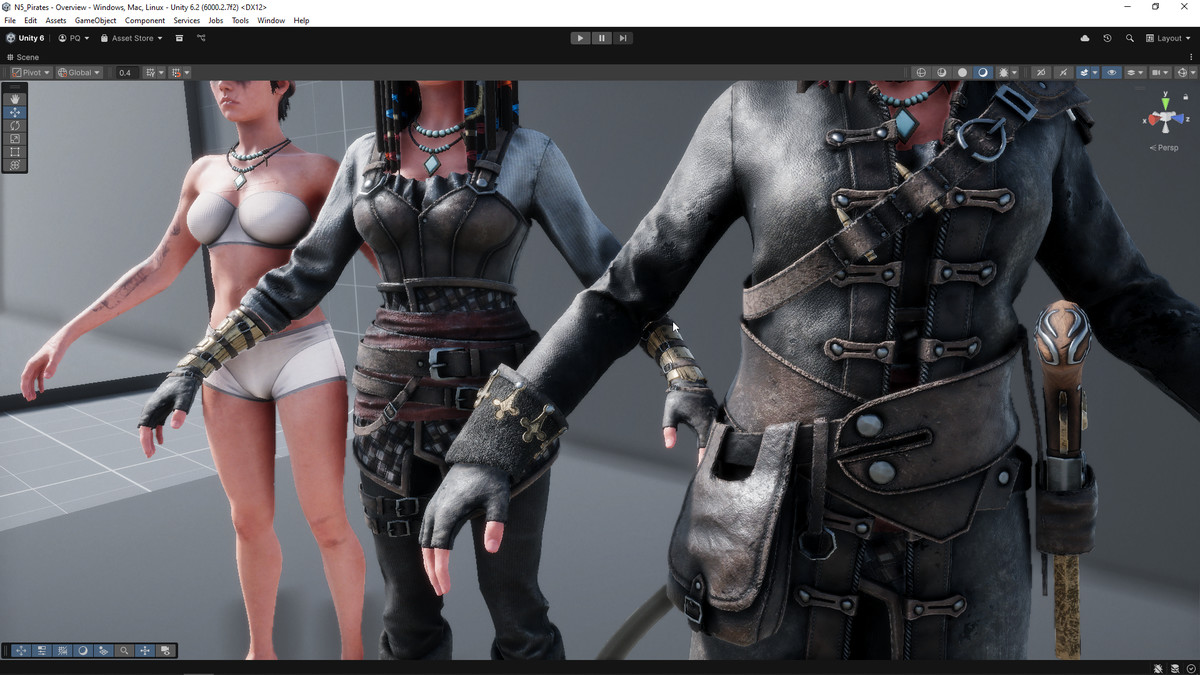Open the search magnifier in top toolbar
This screenshot has width=1200, height=675.
click(1130, 38)
